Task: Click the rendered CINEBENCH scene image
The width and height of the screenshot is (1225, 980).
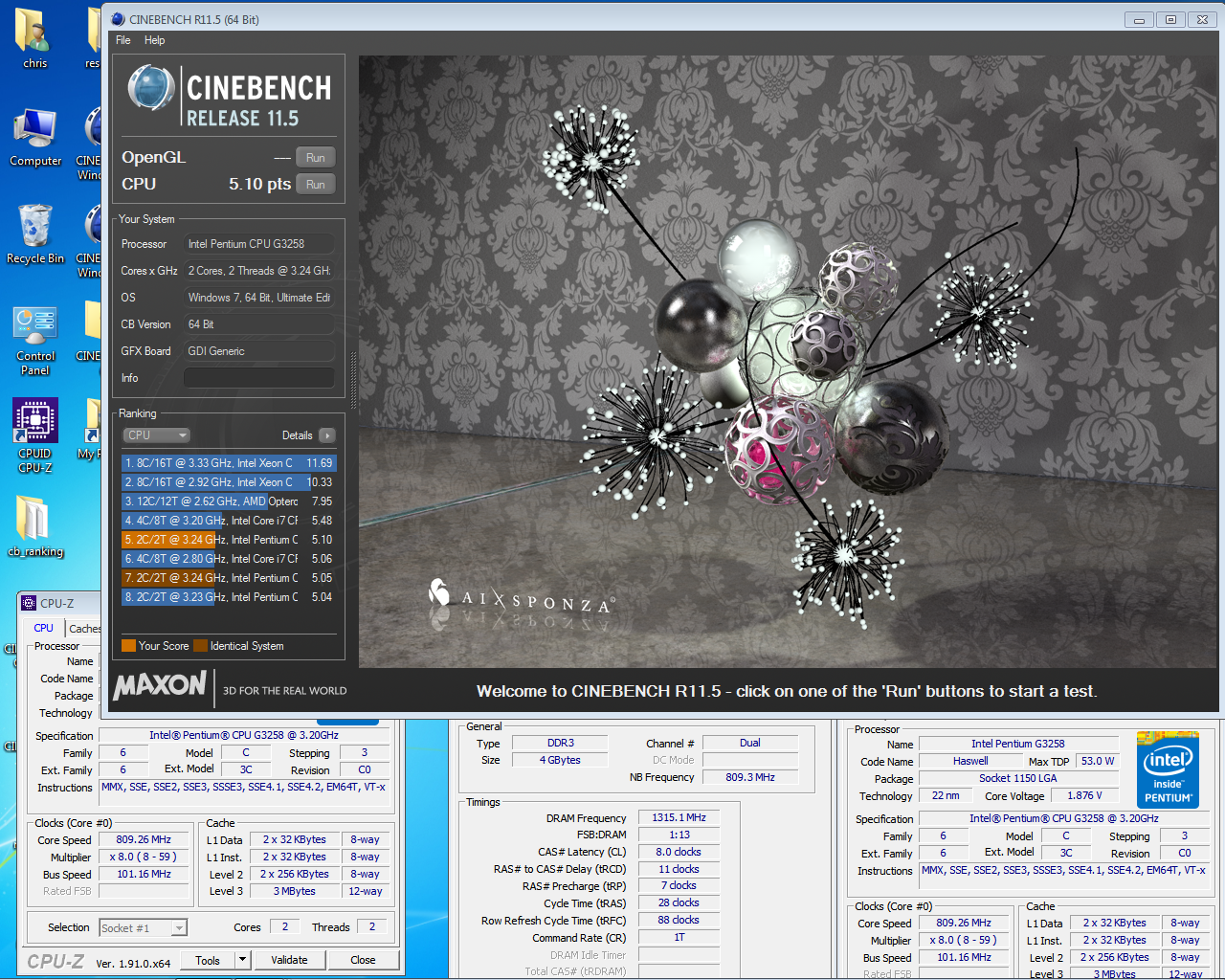Action: [789, 362]
